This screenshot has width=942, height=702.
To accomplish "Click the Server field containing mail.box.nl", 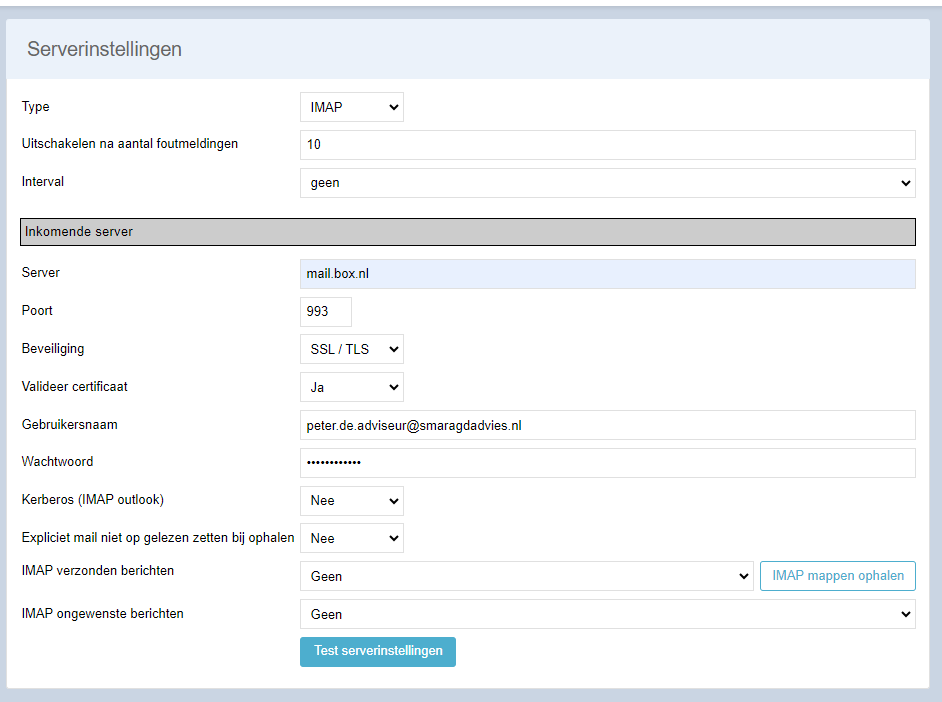I will (607, 274).
